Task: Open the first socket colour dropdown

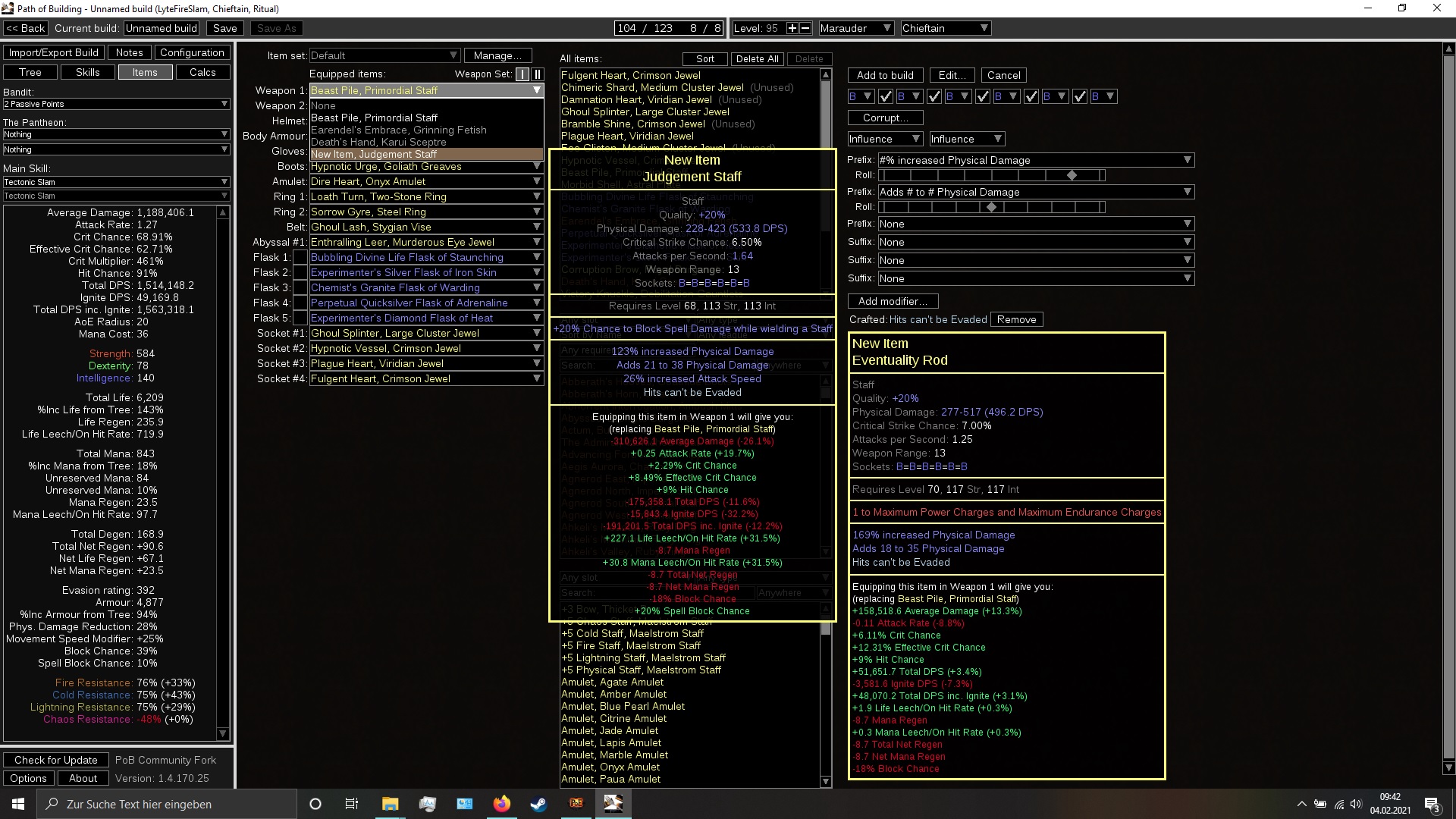Action: [x=861, y=96]
